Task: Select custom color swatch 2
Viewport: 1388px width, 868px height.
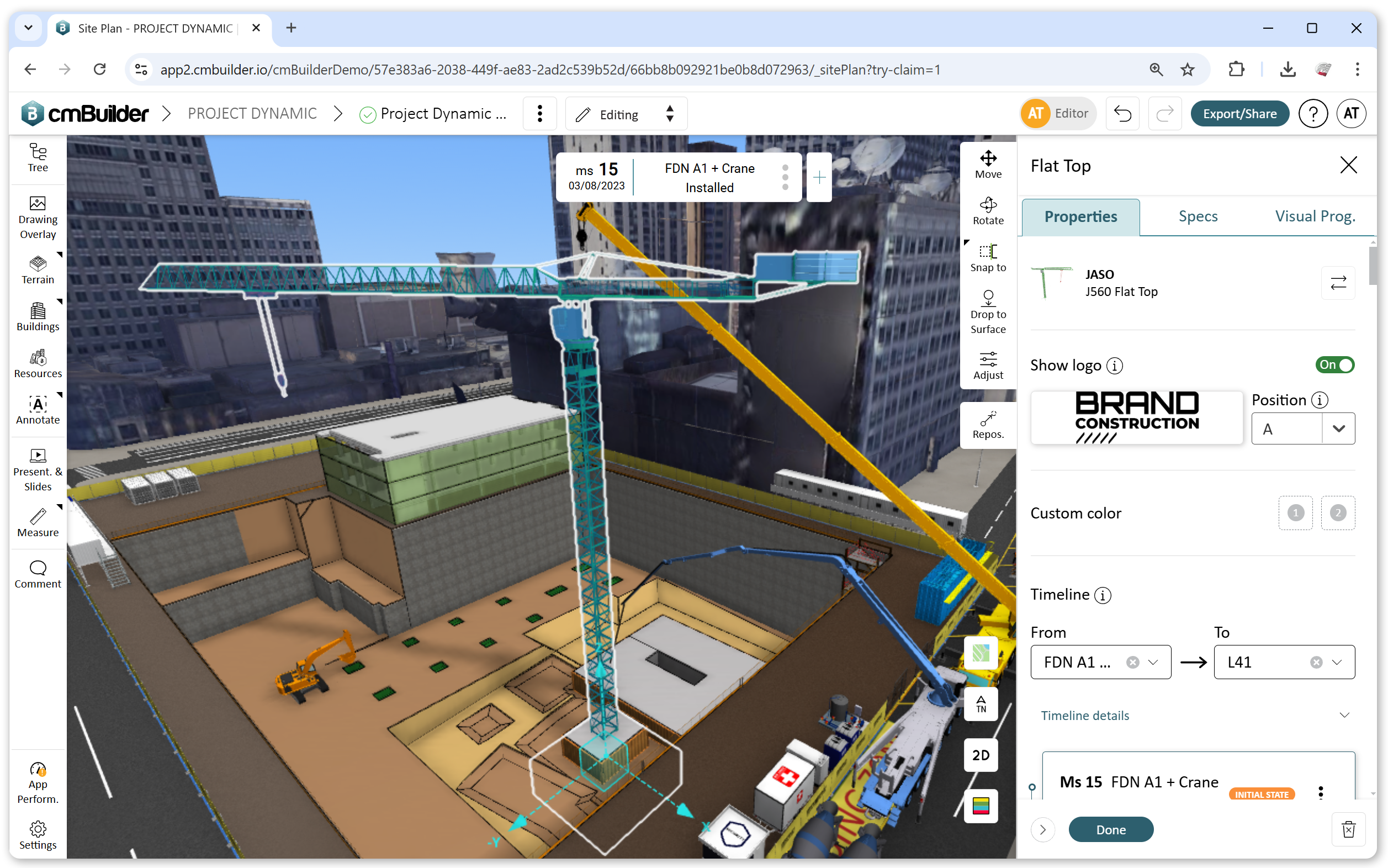Action: tap(1338, 512)
